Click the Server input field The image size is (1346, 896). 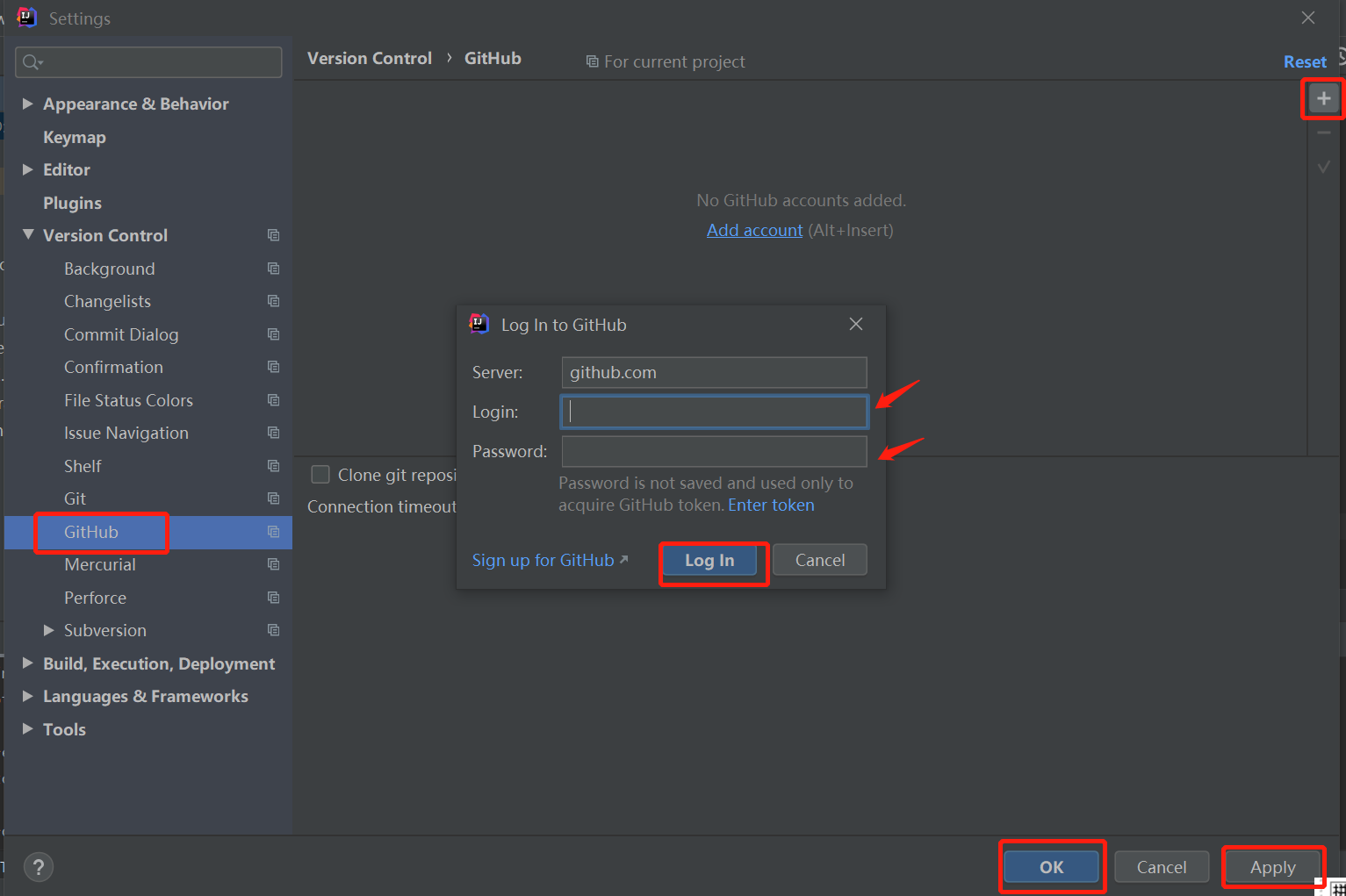pos(714,372)
